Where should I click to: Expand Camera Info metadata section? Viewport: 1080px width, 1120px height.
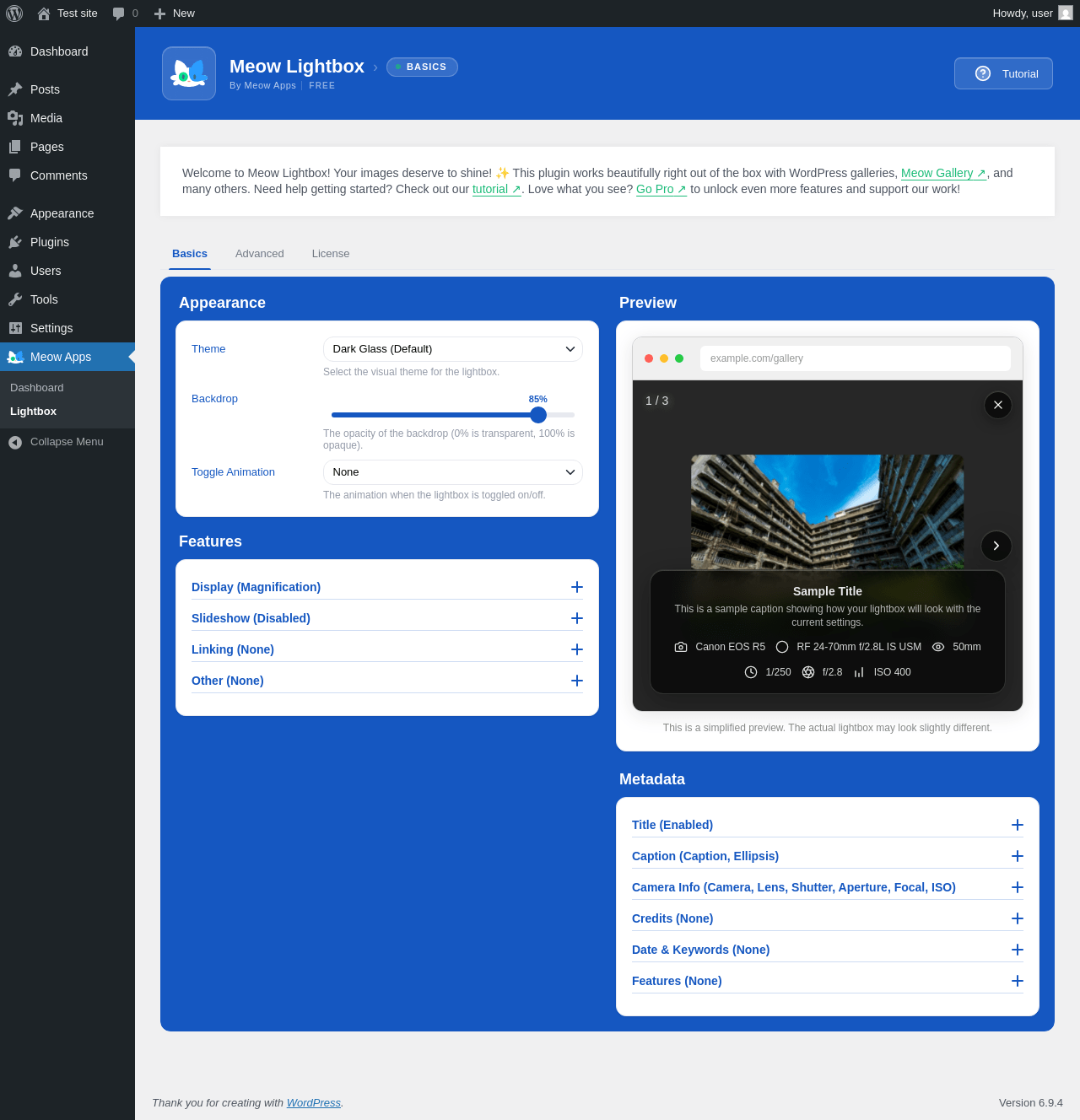pos(828,887)
